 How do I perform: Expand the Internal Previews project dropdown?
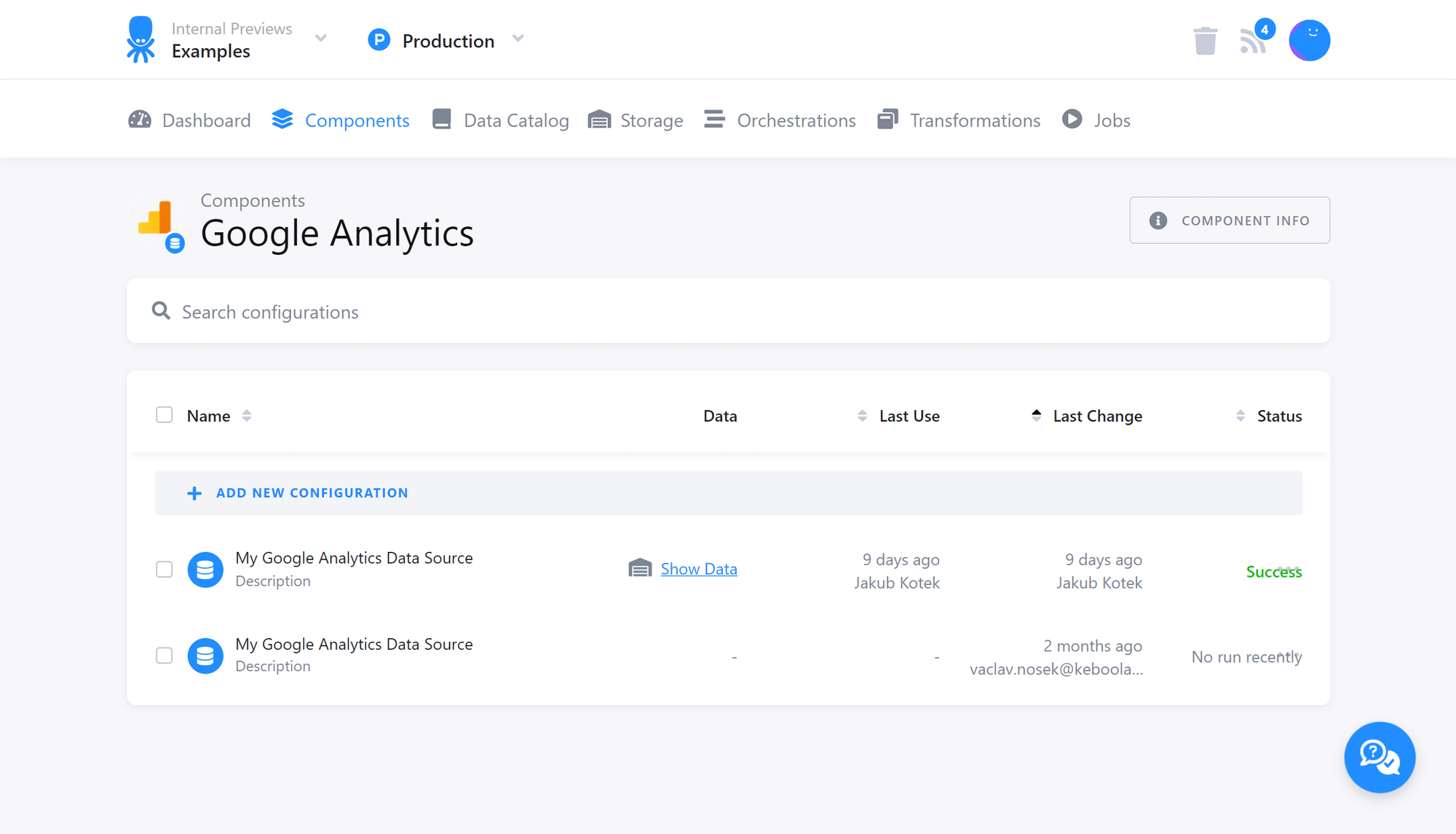click(x=320, y=39)
